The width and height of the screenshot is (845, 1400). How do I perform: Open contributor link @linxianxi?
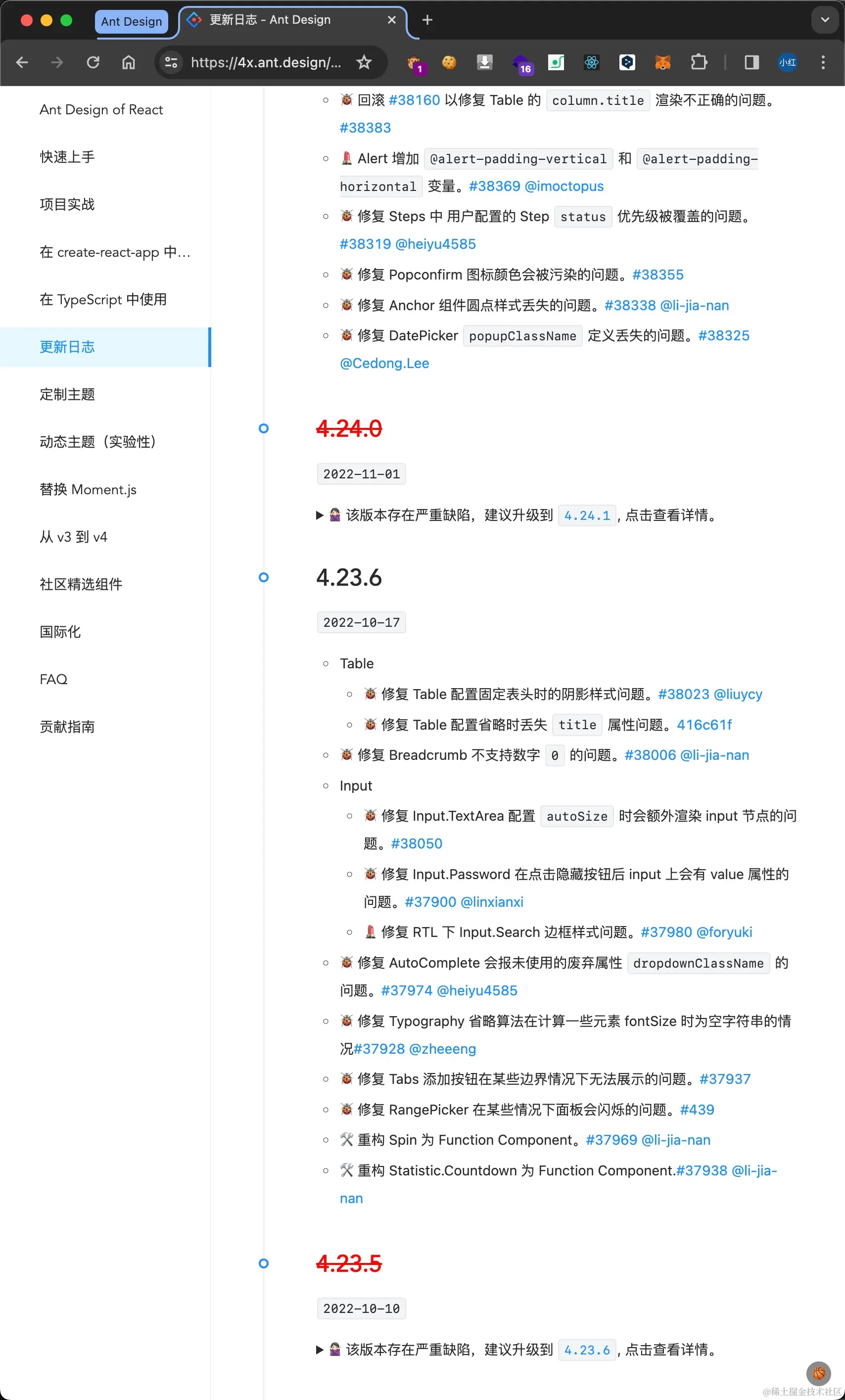point(492,902)
